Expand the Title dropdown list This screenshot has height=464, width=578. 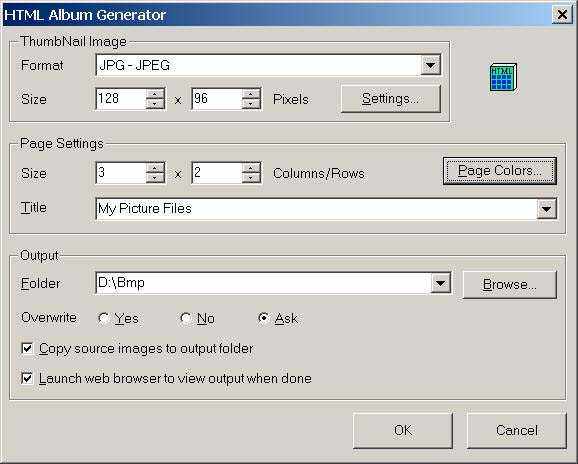coord(546,209)
